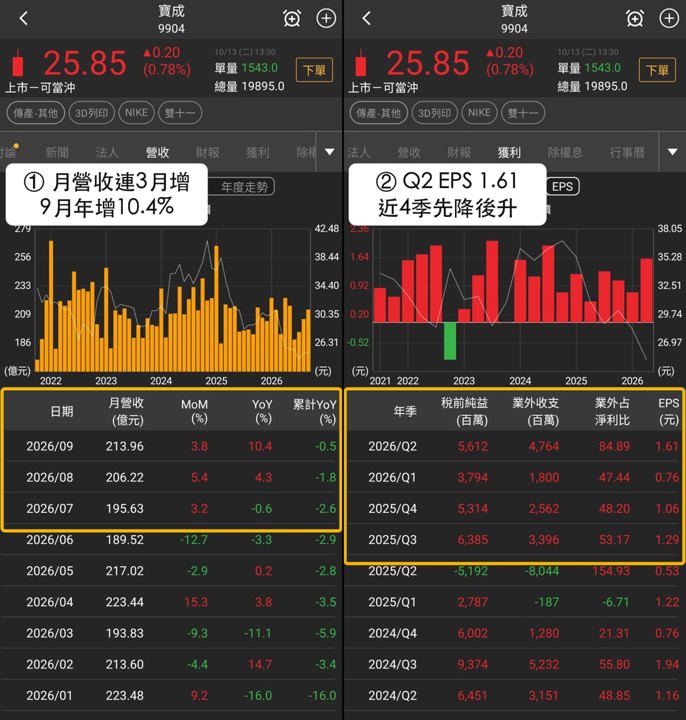The image size is (686, 720).
Task: Select the 2025/Q3 earnings row
Action: point(515,540)
